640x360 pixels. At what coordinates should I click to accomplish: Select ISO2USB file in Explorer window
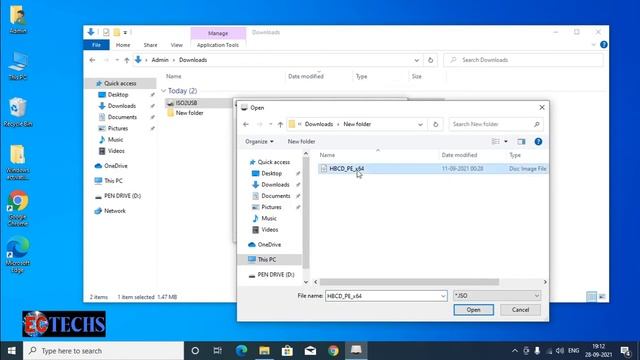186,103
